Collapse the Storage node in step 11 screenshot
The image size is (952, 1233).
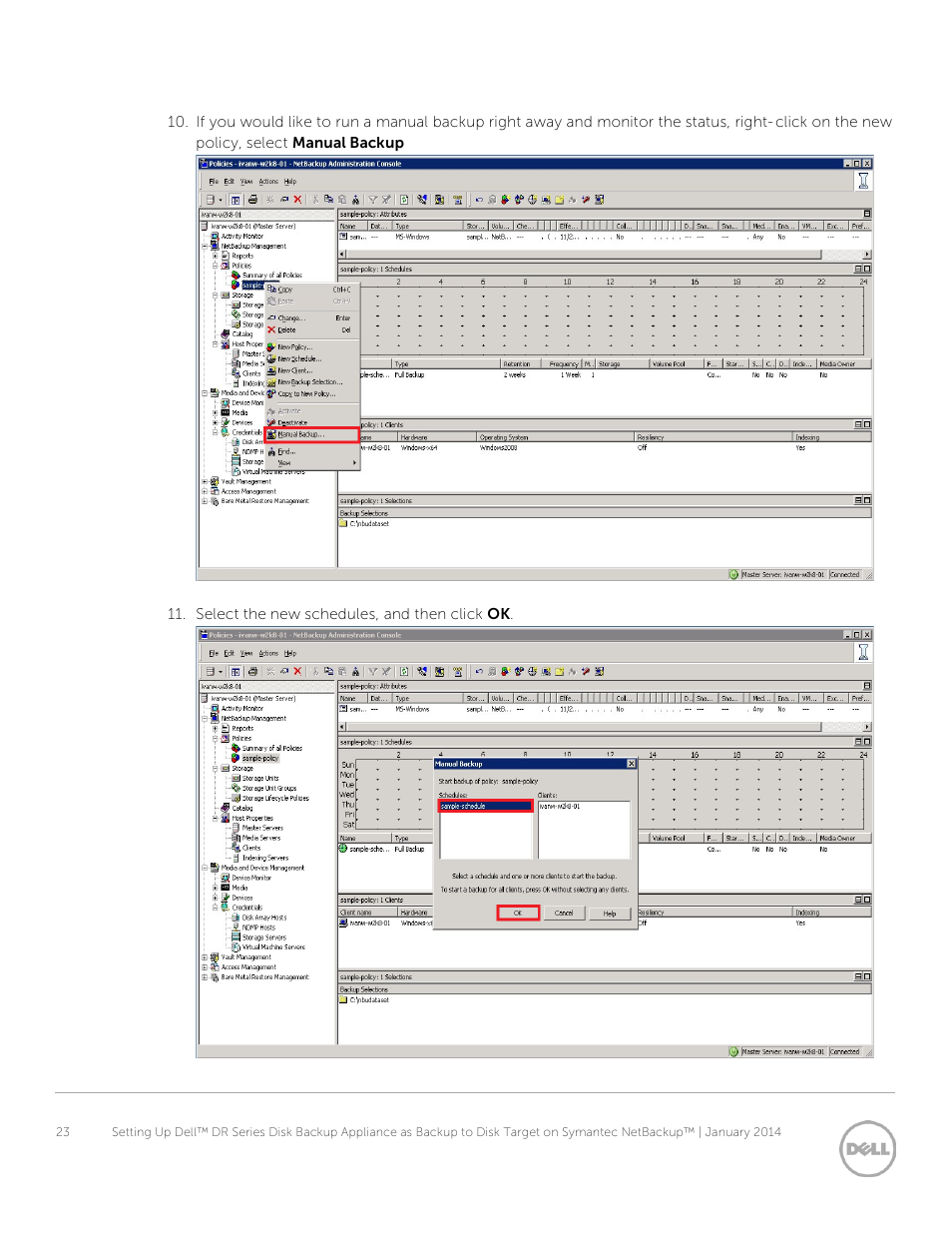tap(215, 769)
